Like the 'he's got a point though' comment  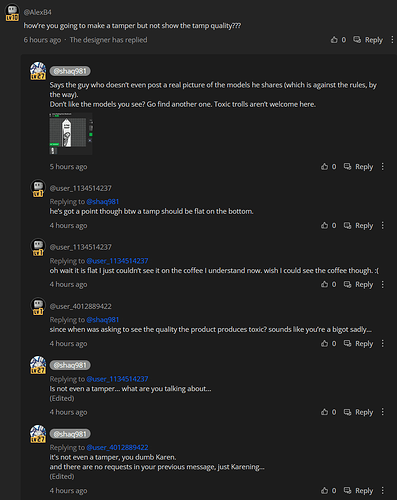coord(324,226)
